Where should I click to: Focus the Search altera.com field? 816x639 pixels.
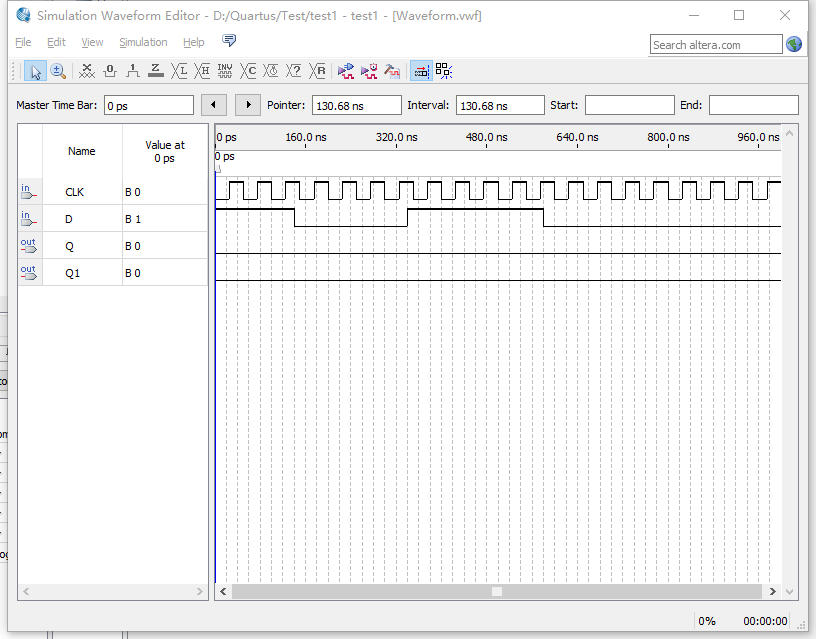tap(716, 45)
